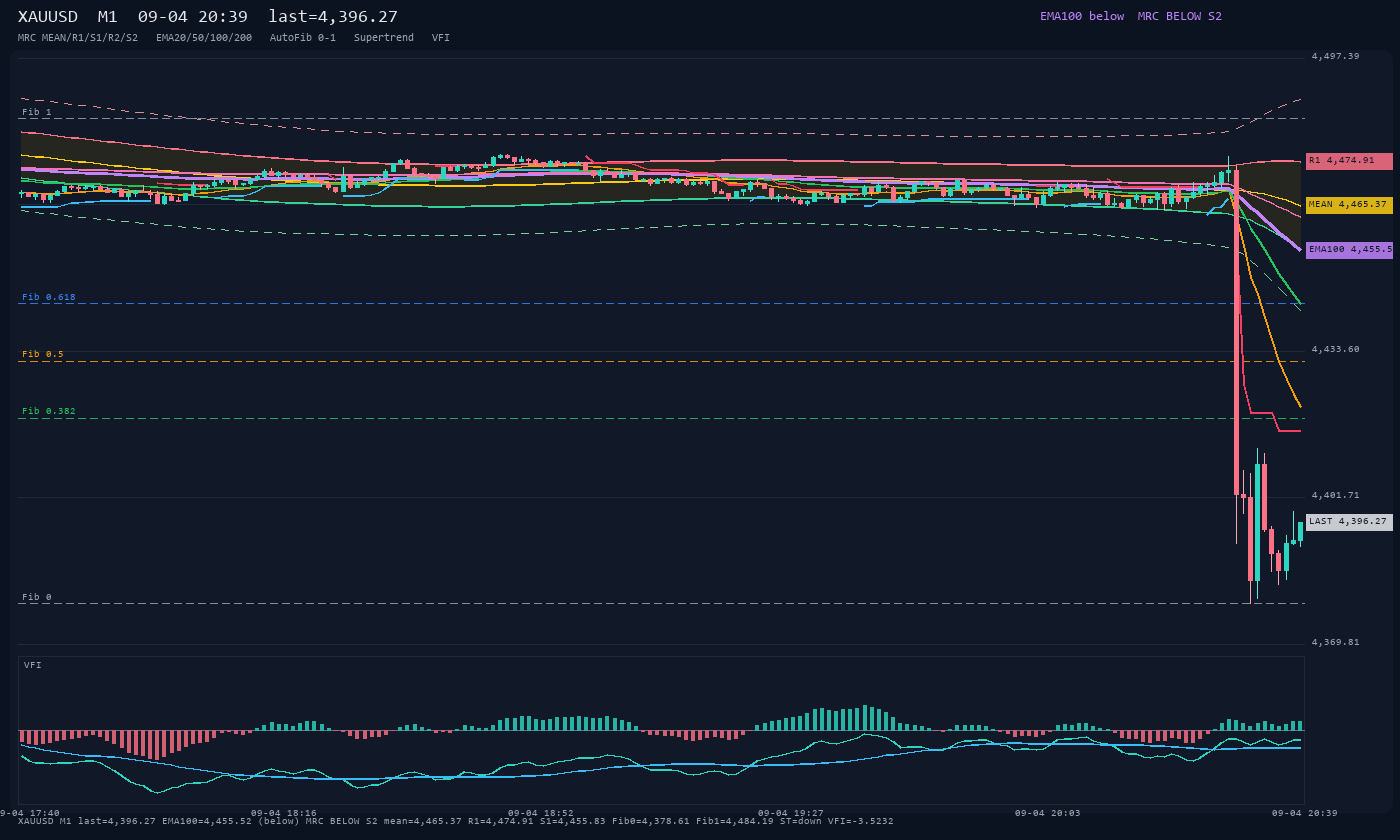Click the Fib 0 level label
Viewport: 1400px width, 840px height.
pyautogui.click(x=37, y=597)
